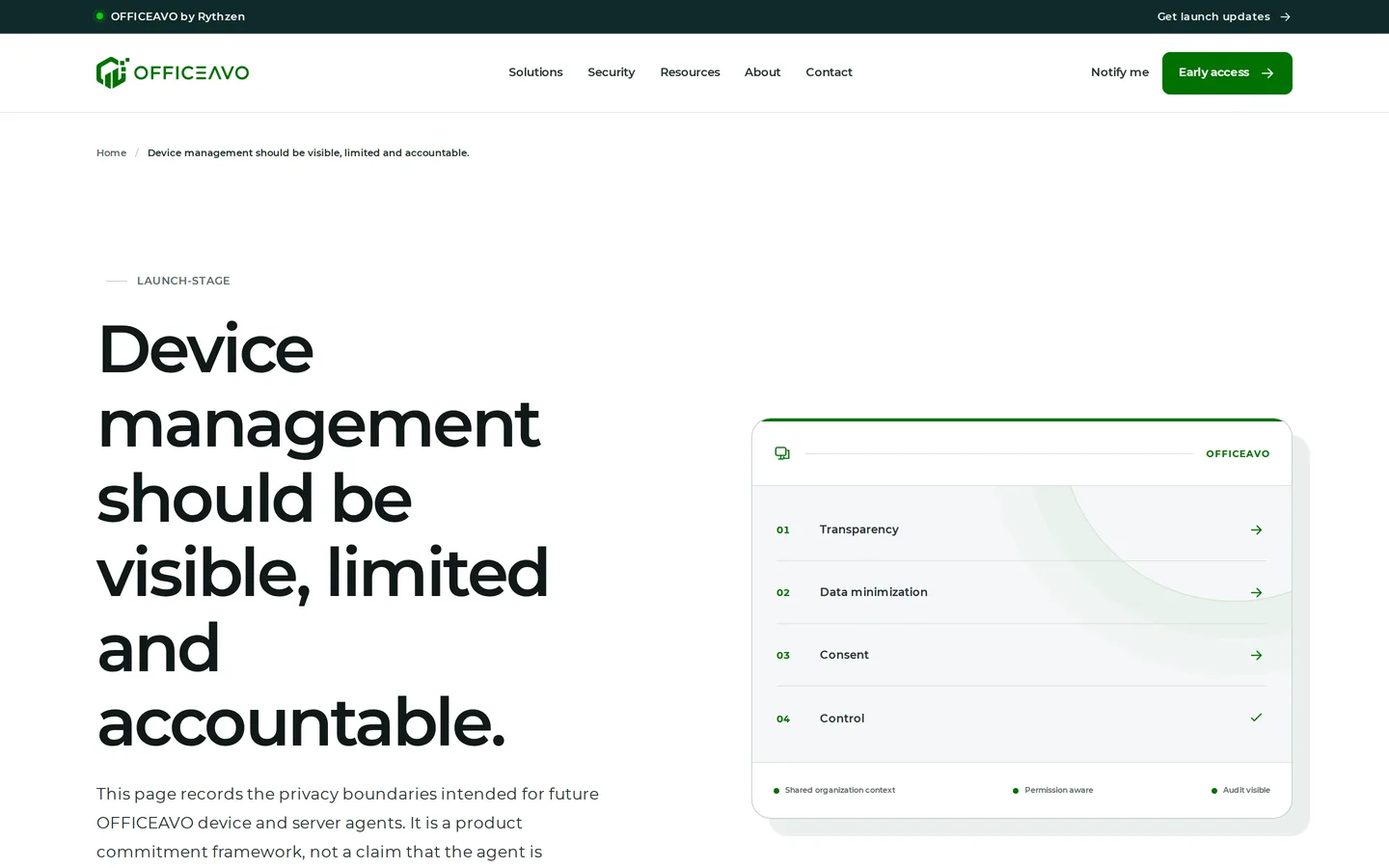Go to Resources in navigation
Image resolution: width=1389 pixels, height=868 pixels.
point(690,72)
